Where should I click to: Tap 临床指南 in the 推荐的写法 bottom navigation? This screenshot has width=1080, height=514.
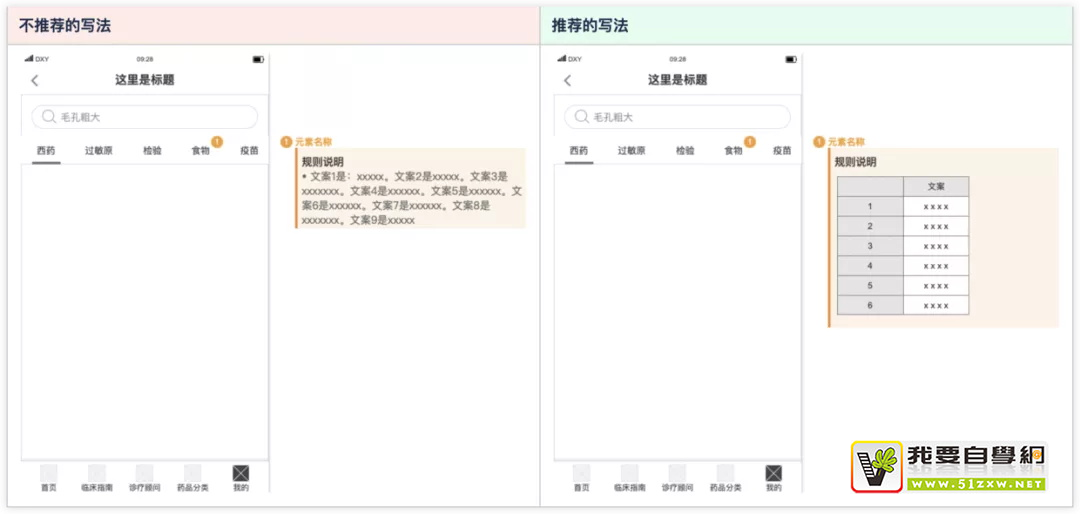point(629,477)
